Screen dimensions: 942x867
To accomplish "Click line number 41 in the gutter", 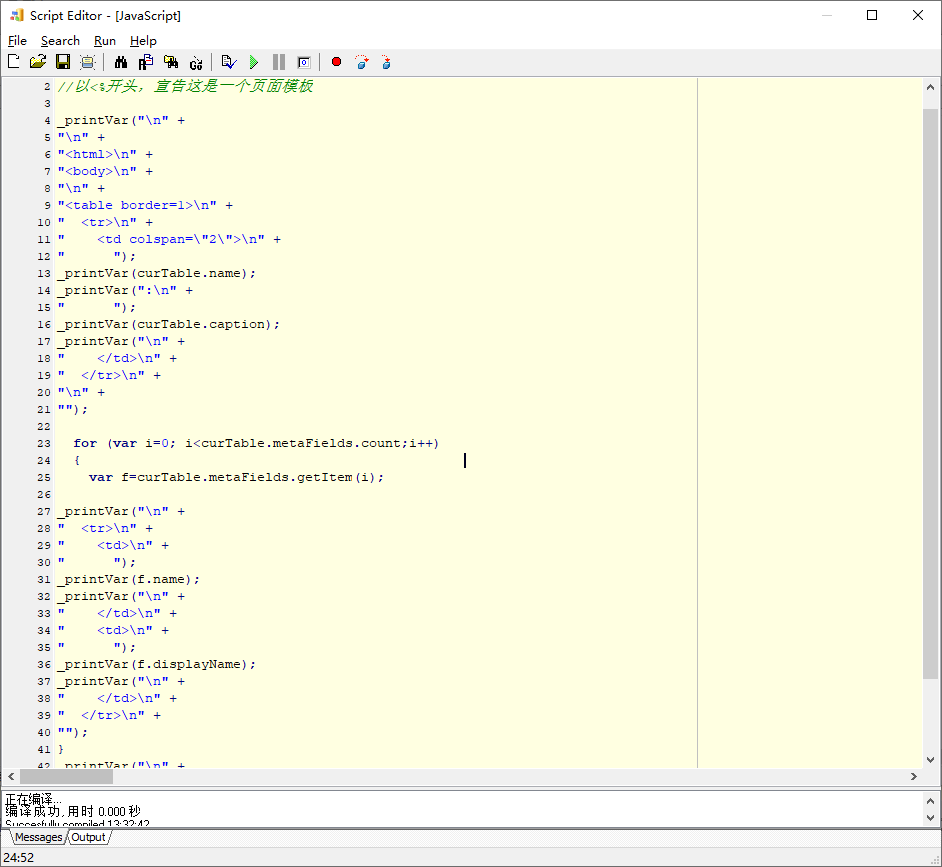I will pos(44,749).
